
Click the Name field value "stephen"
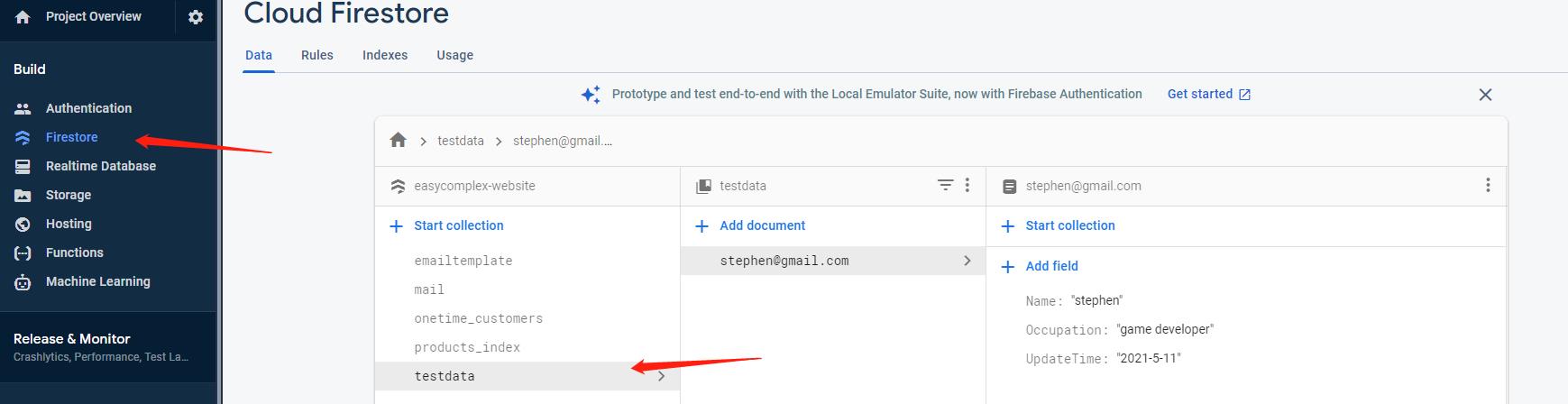[x=1097, y=300]
